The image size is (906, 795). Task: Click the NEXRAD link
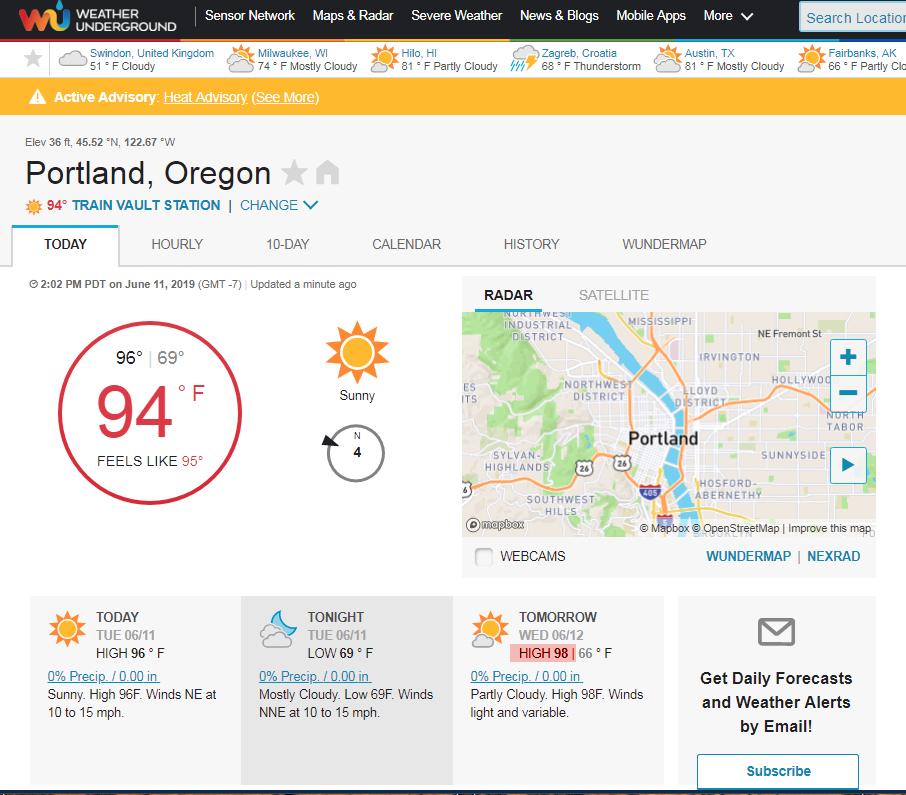click(833, 556)
